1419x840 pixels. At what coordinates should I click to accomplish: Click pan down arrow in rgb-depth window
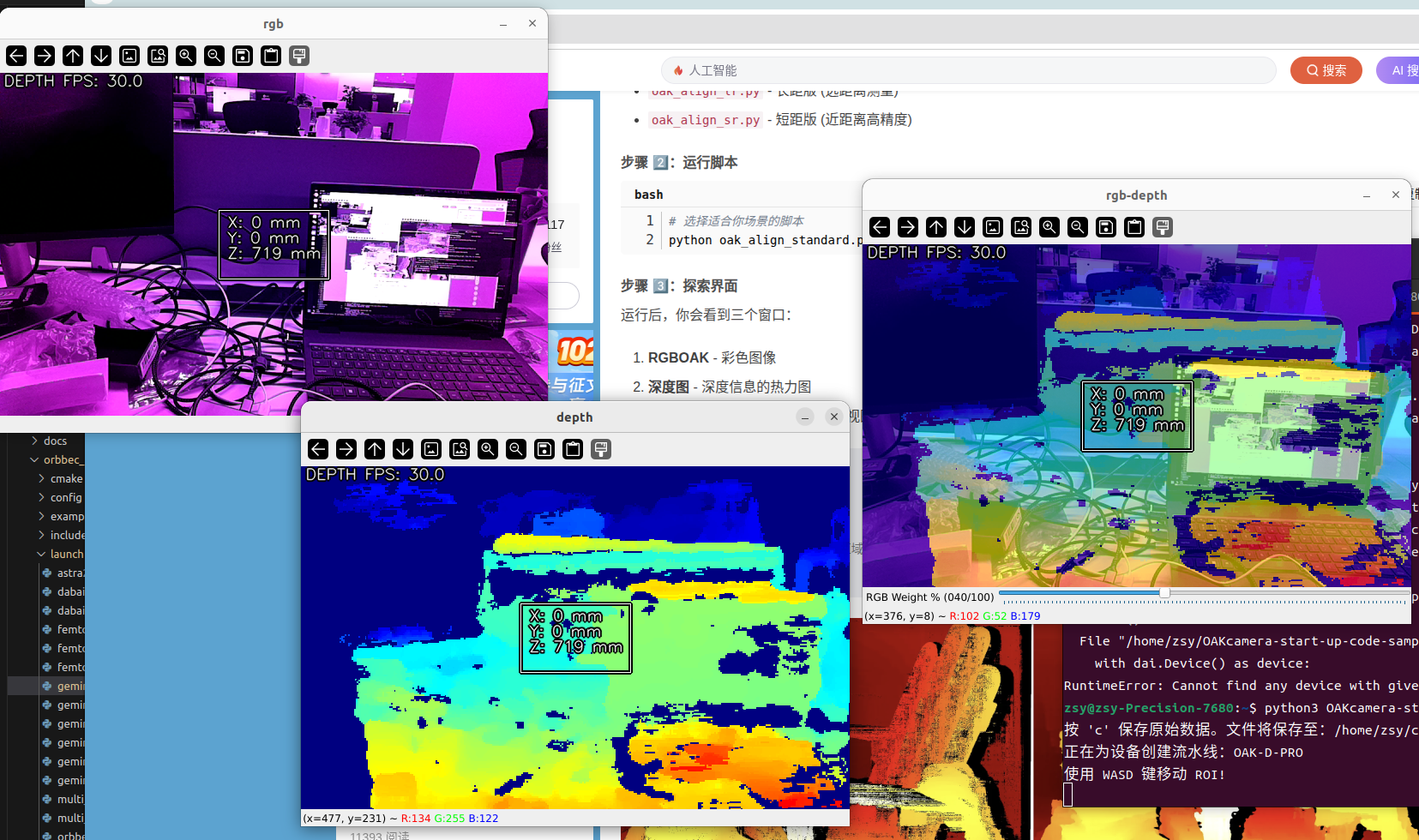click(x=965, y=227)
